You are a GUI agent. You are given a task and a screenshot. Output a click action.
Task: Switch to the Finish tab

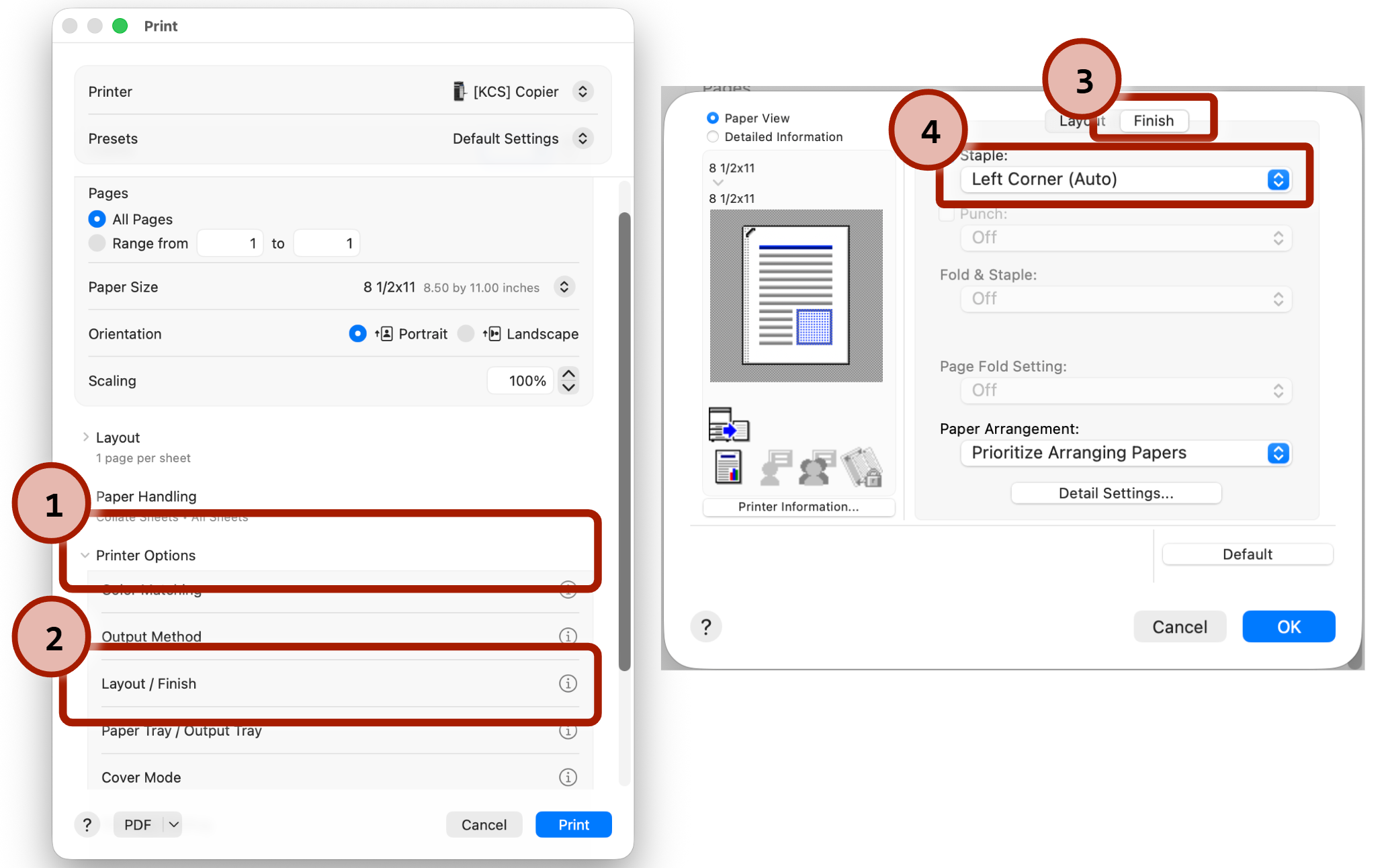1154,121
